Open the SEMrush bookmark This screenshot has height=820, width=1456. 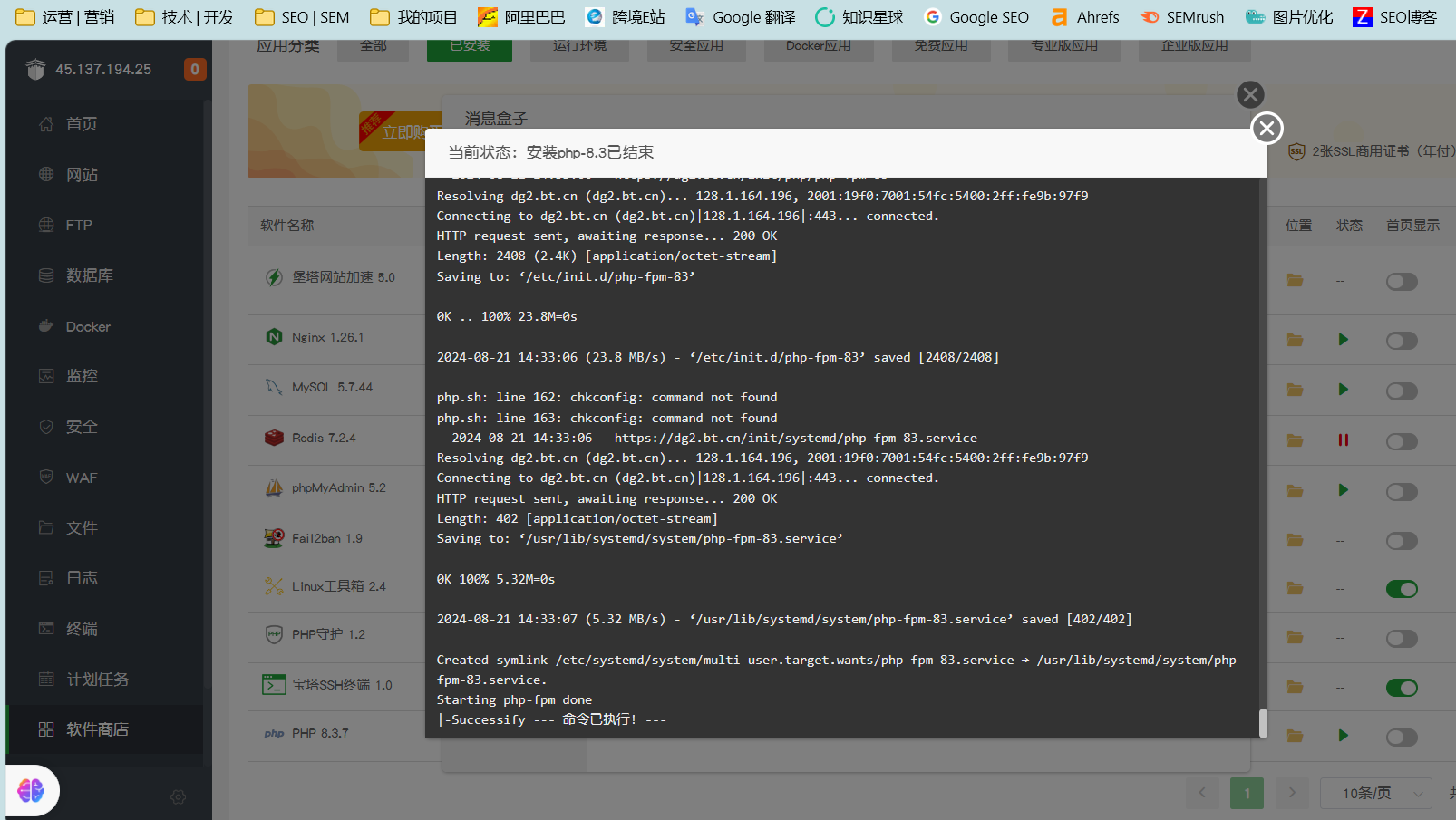click(x=1181, y=17)
